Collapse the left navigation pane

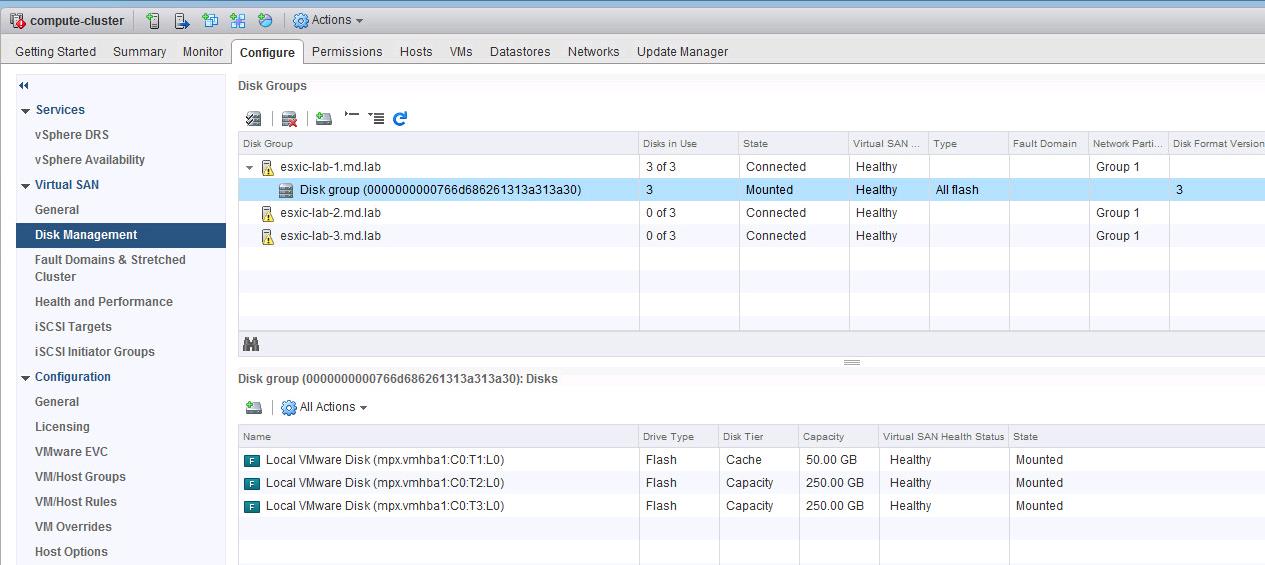point(24,86)
